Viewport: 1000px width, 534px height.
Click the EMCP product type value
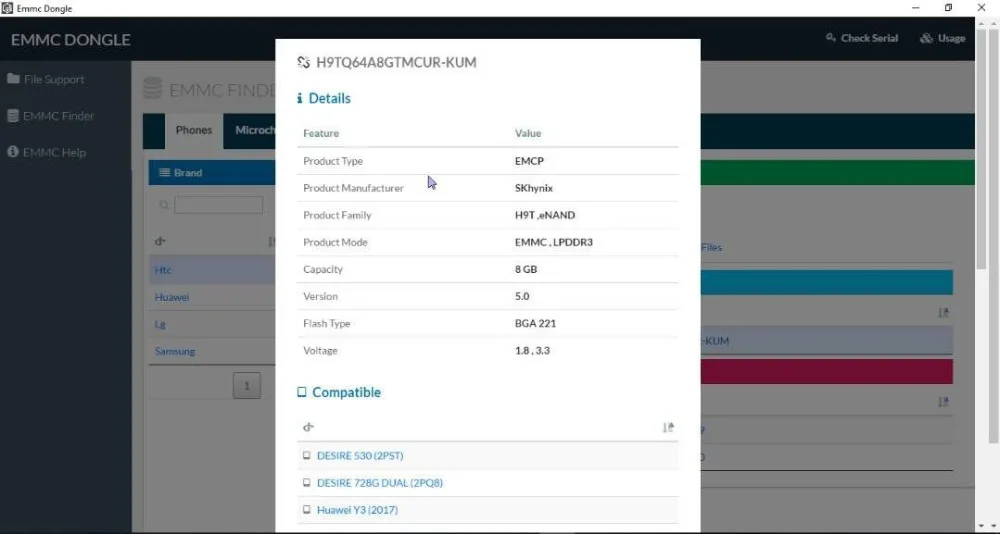tap(529, 161)
